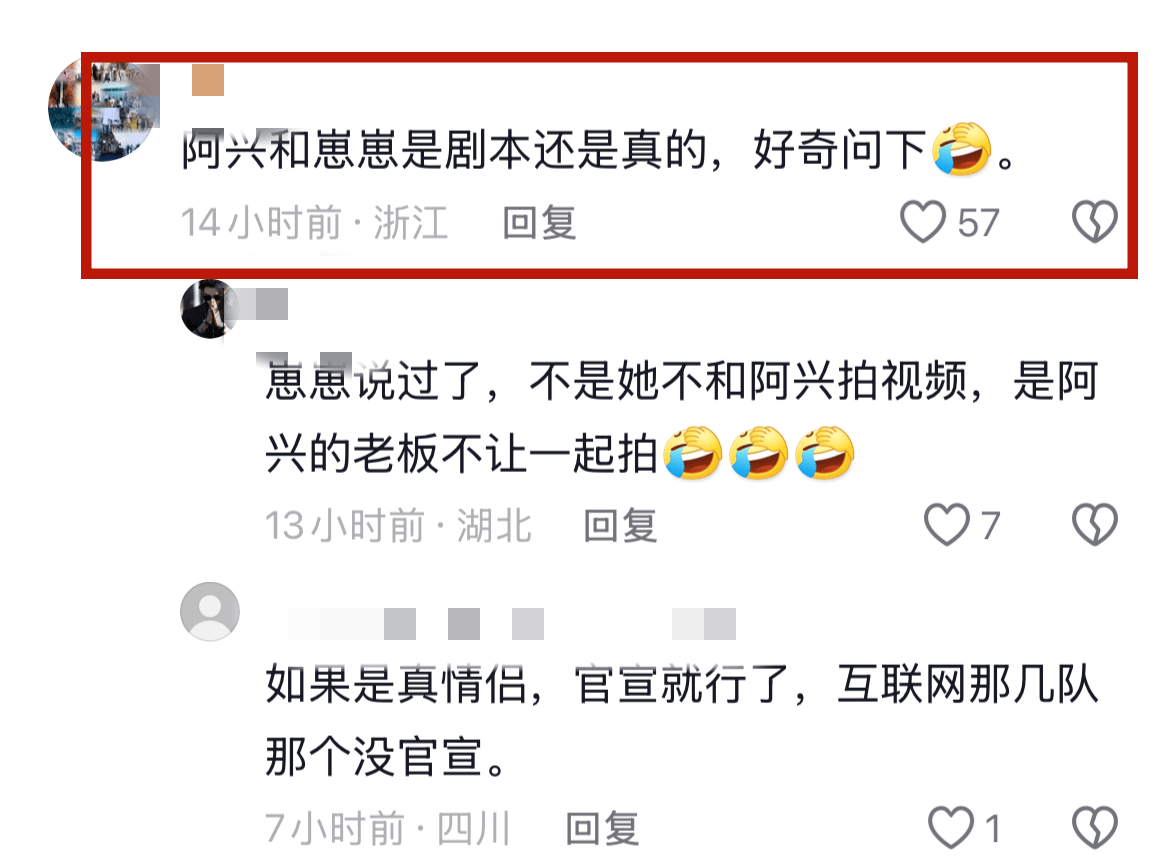
Task: Dislike the Zhejiang user's comment
Action: tap(1095, 222)
